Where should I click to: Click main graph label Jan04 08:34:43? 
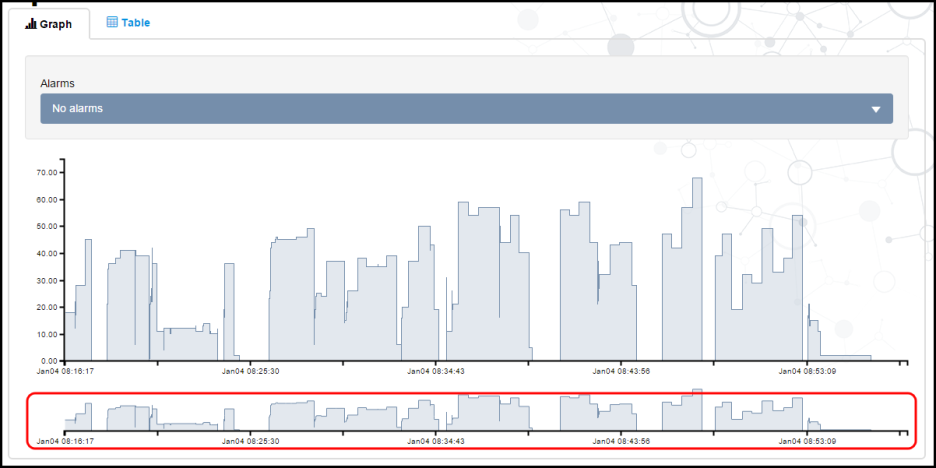pyautogui.click(x=436, y=371)
